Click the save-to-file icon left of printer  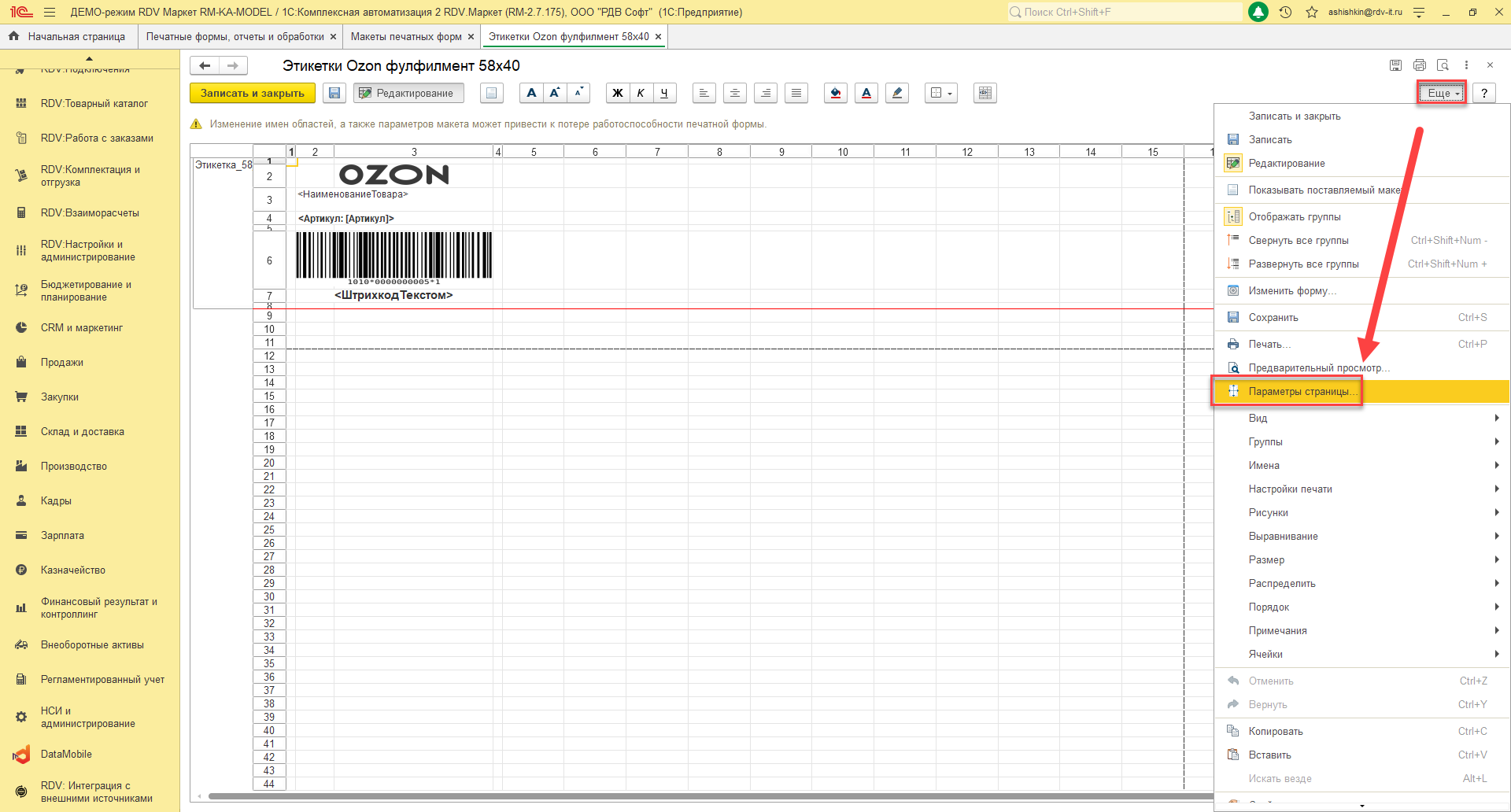click(x=1395, y=65)
